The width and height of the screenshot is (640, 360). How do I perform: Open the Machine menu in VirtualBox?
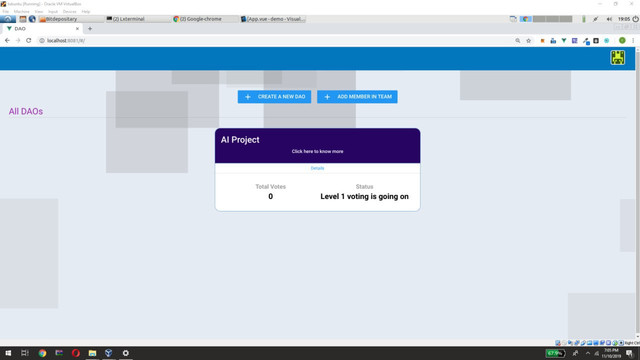21,11
